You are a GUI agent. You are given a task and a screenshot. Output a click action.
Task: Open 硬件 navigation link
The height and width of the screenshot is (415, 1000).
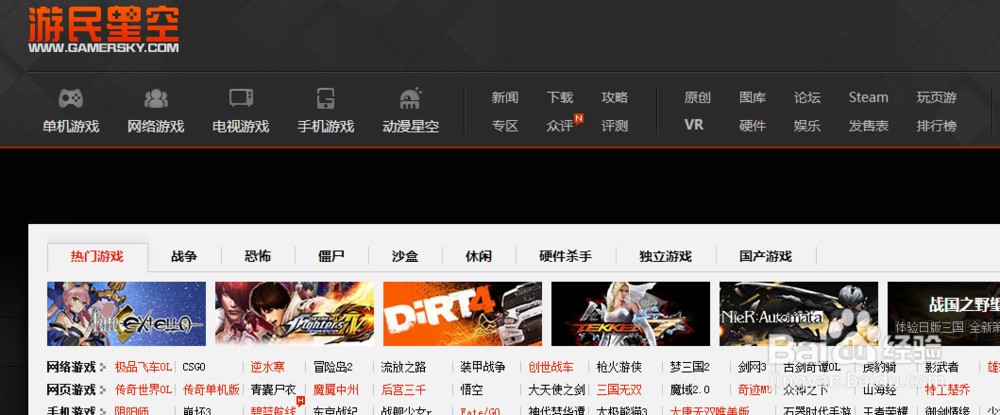click(x=753, y=126)
